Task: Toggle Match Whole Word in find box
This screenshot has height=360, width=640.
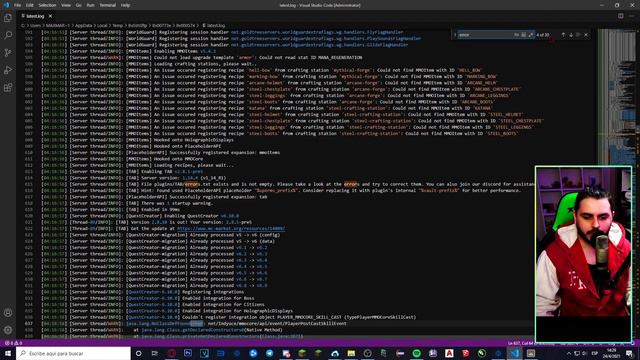Action: point(524,35)
